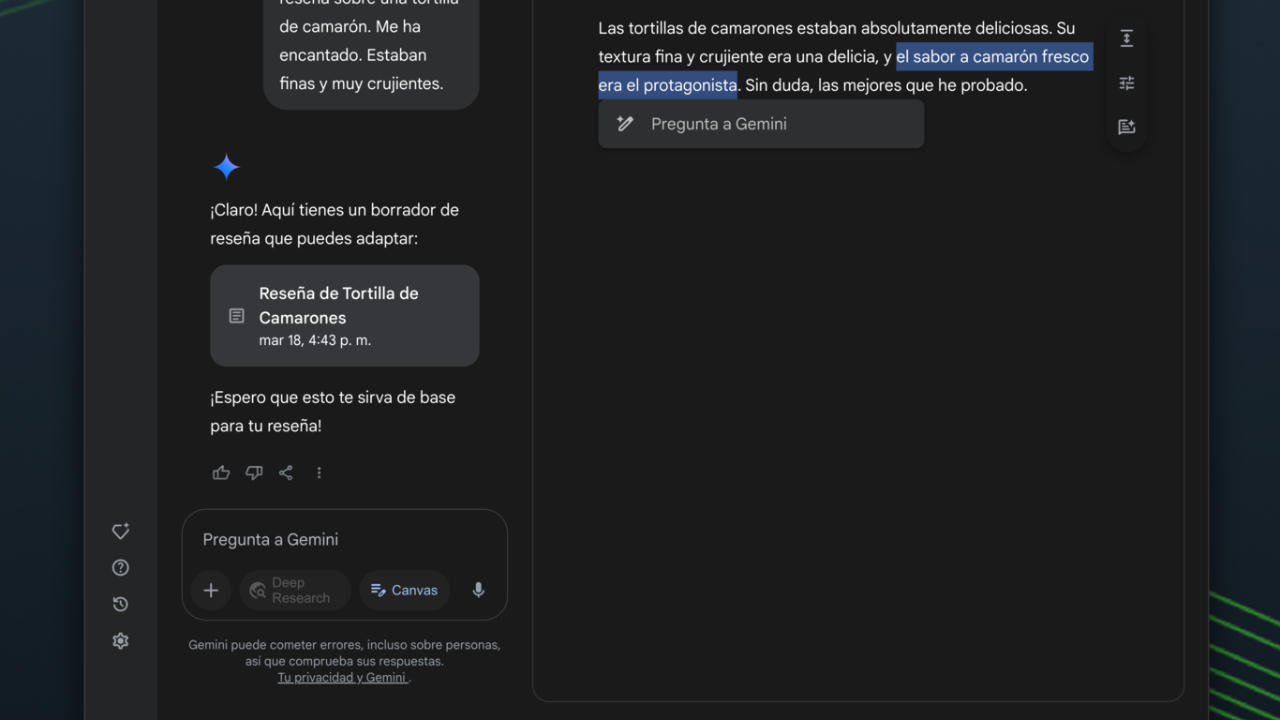The image size is (1280, 720).
Task: Open the heart icon in the left sidebar
Action: click(x=121, y=531)
